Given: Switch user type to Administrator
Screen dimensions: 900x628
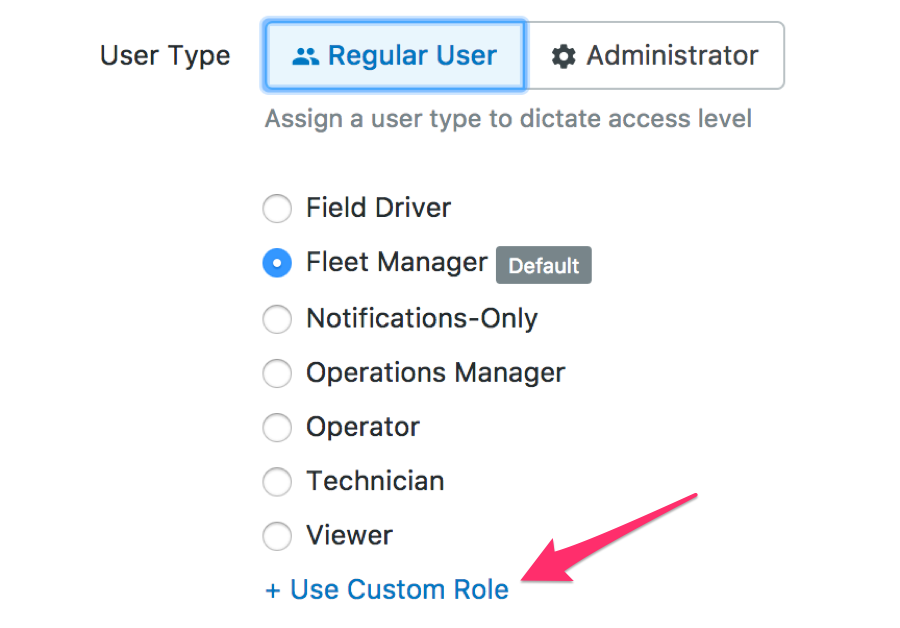Looking at the screenshot, I should click(654, 56).
